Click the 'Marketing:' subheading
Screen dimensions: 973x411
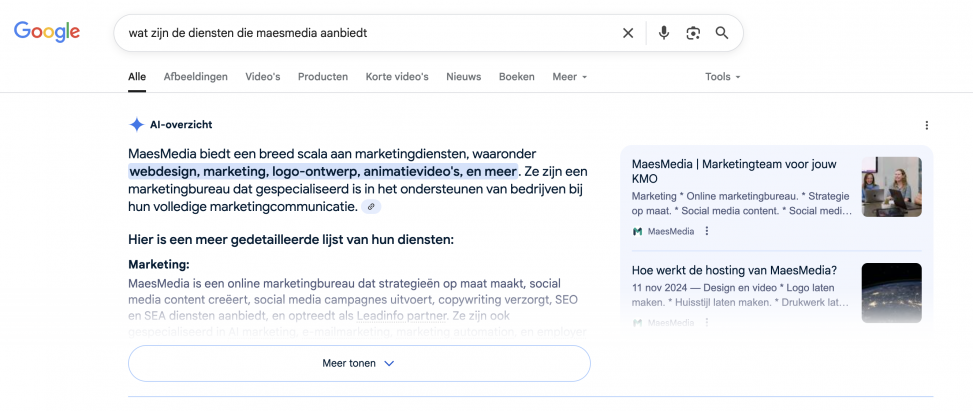click(x=159, y=264)
